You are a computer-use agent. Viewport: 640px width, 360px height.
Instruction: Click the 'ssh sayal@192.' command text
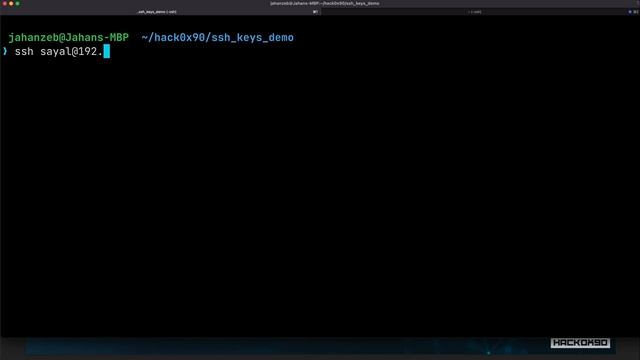point(58,52)
